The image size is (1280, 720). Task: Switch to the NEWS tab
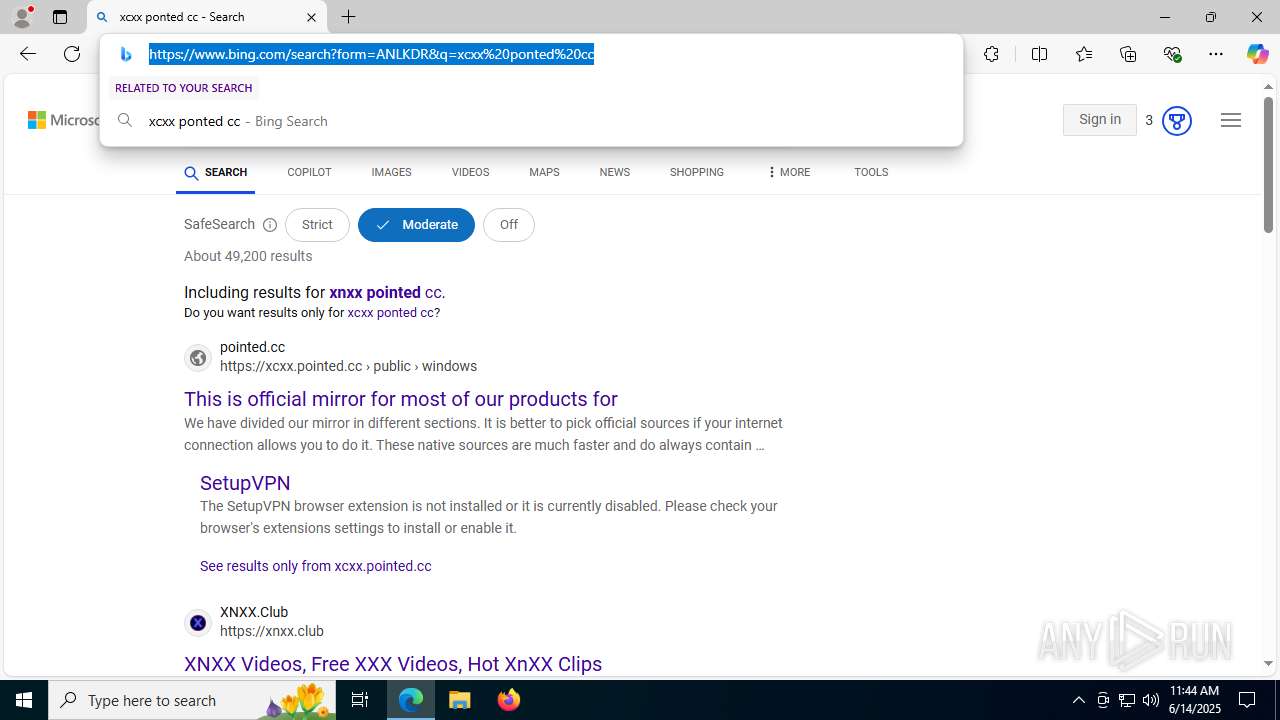[614, 173]
